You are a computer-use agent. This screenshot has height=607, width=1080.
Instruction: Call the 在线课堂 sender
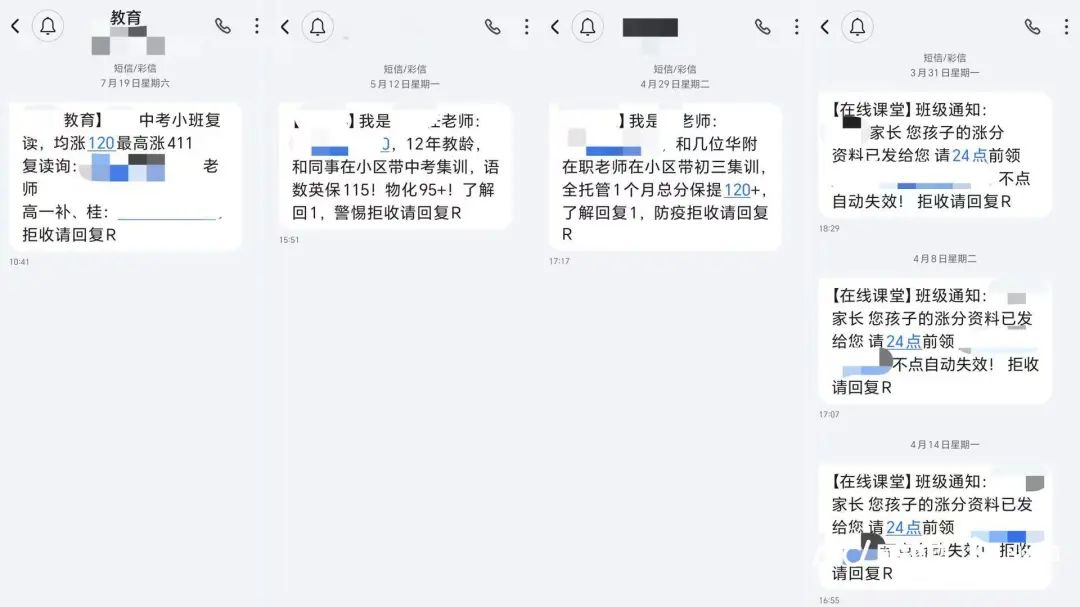point(1032,27)
